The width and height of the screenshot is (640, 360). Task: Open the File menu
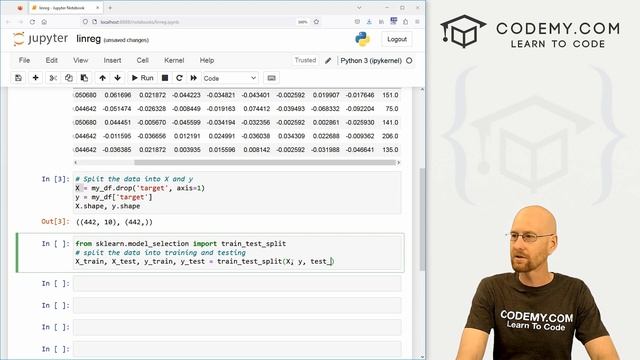[24, 60]
